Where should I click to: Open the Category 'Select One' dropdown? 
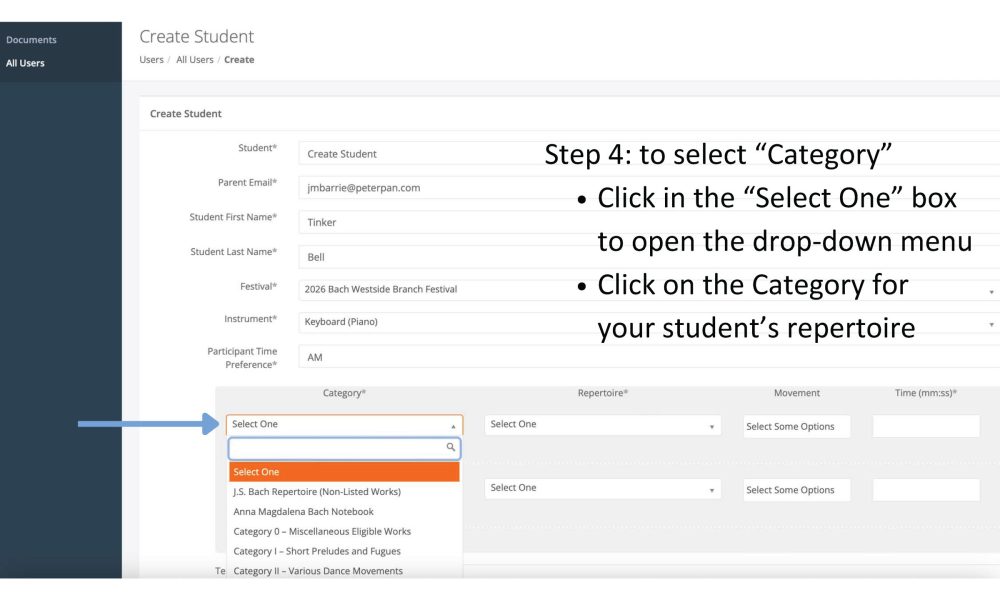(344, 425)
